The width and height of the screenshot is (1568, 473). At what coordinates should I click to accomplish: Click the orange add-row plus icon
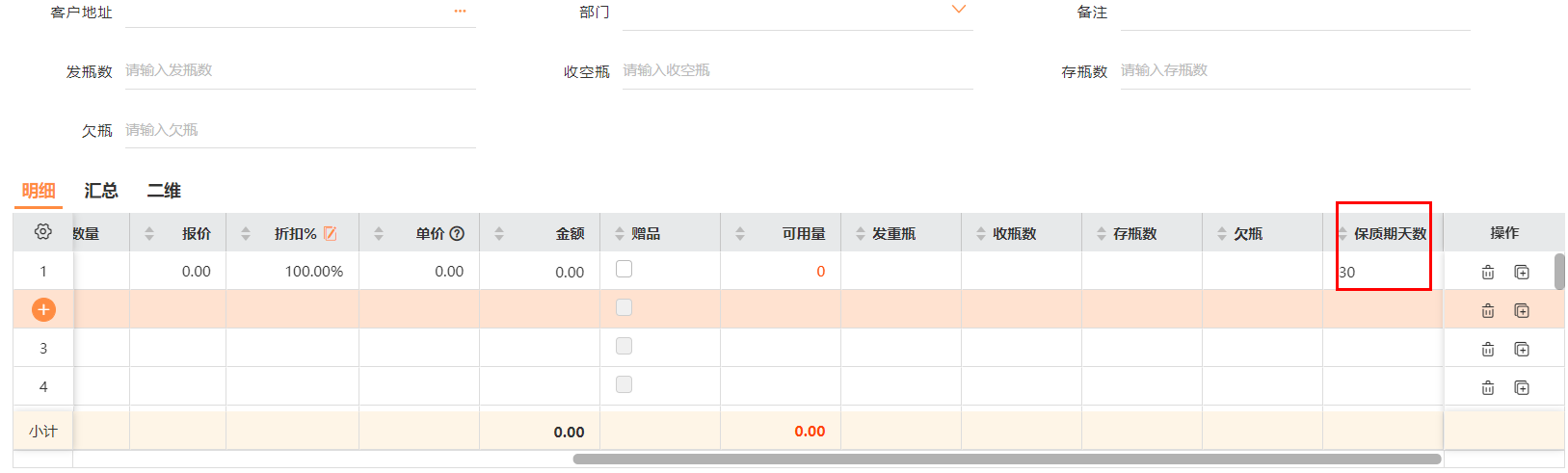pos(43,309)
